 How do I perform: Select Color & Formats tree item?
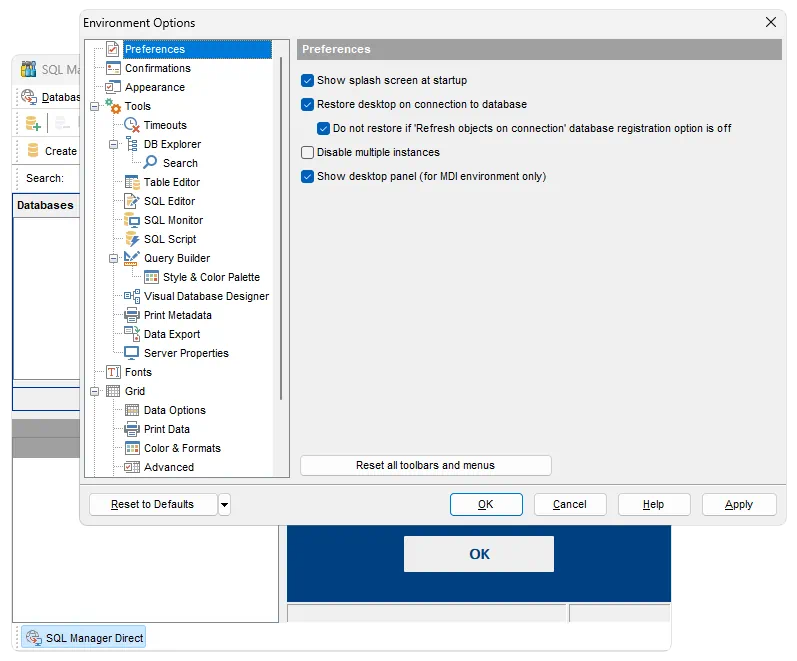coord(182,448)
